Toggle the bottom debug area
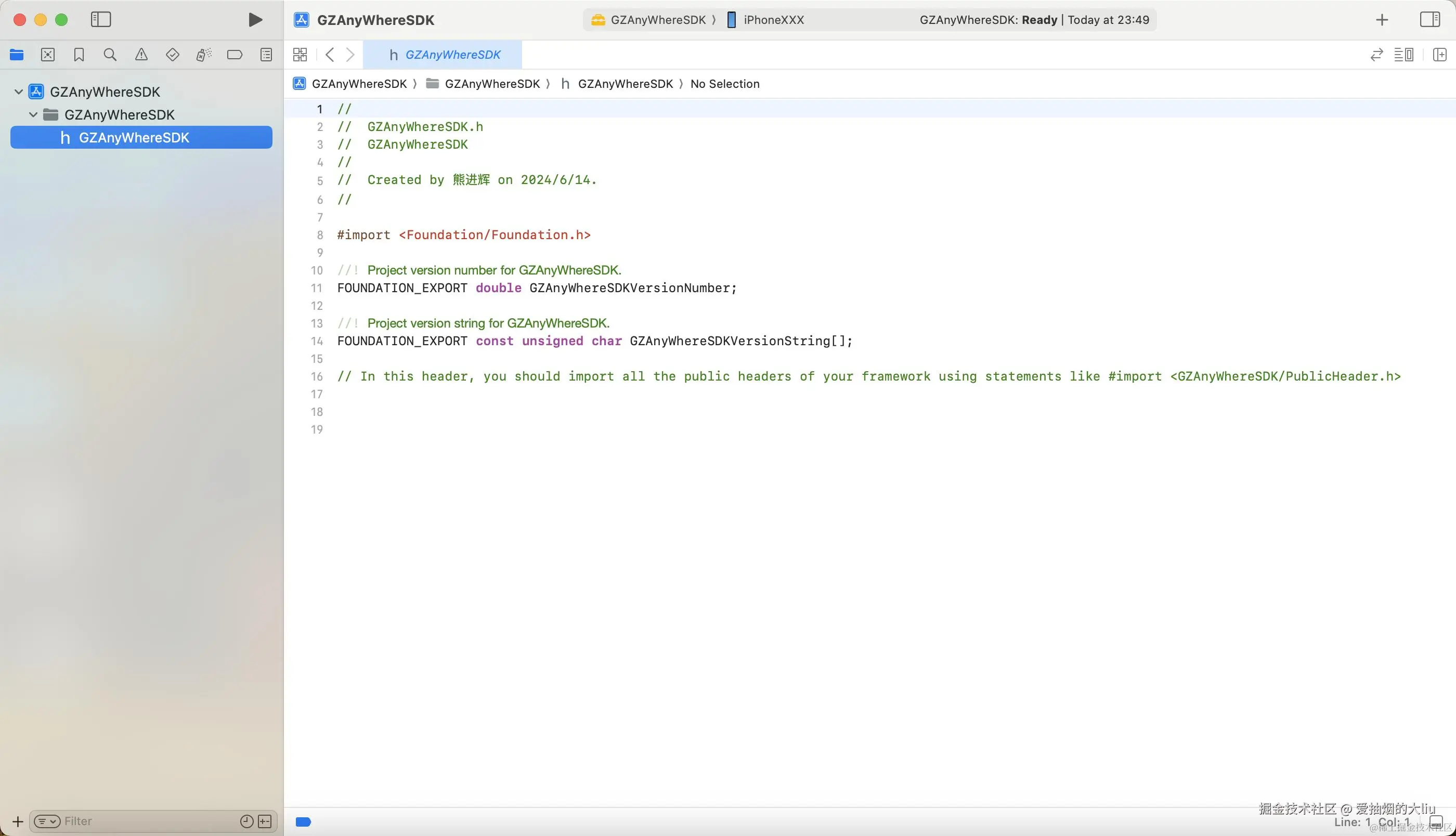 click(x=1436, y=822)
